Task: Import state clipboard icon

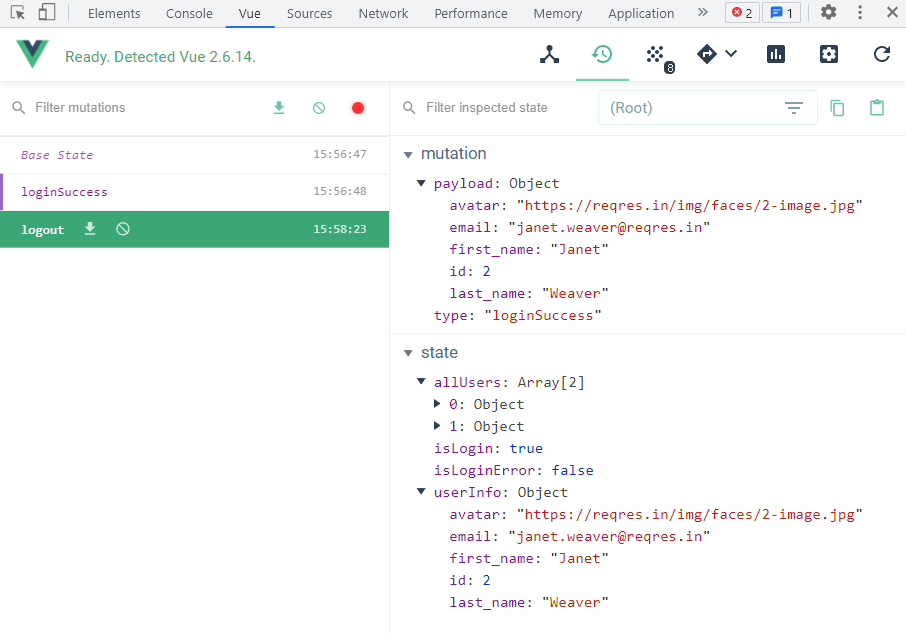Action: click(877, 107)
